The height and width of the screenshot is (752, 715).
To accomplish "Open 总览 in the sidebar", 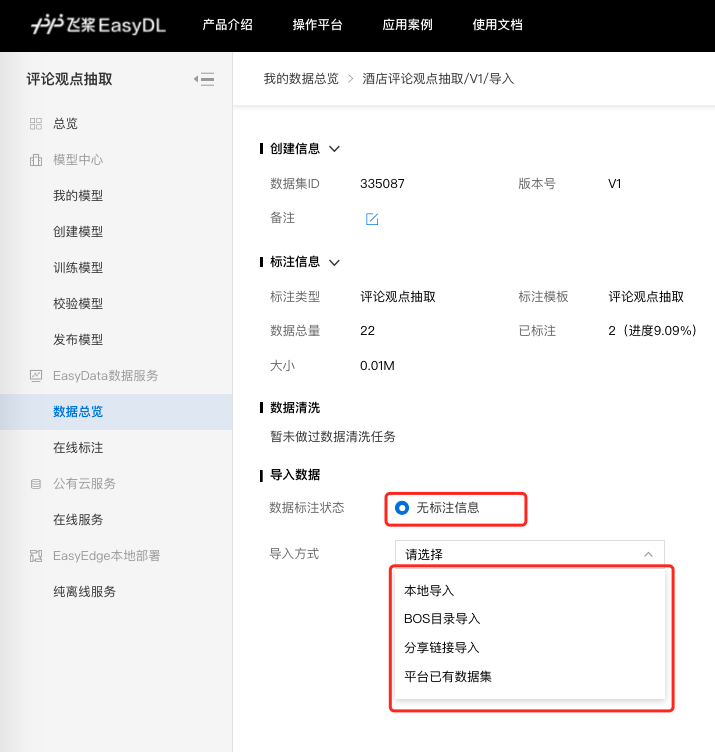I will pos(65,124).
